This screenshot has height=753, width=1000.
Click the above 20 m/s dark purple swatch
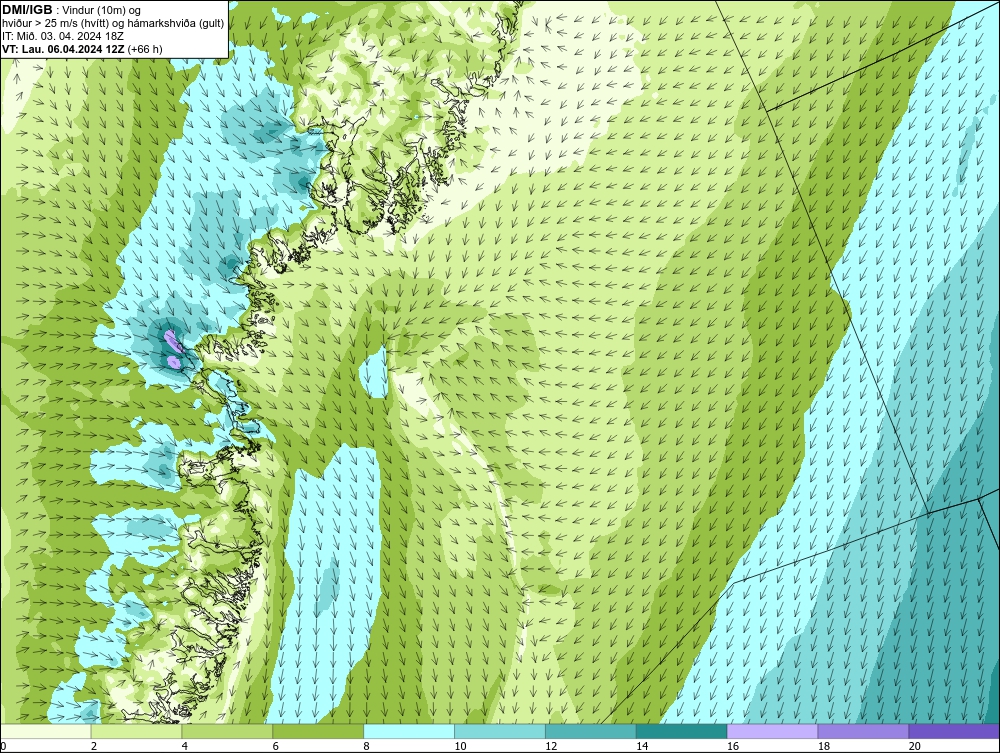(x=954, y=731)
